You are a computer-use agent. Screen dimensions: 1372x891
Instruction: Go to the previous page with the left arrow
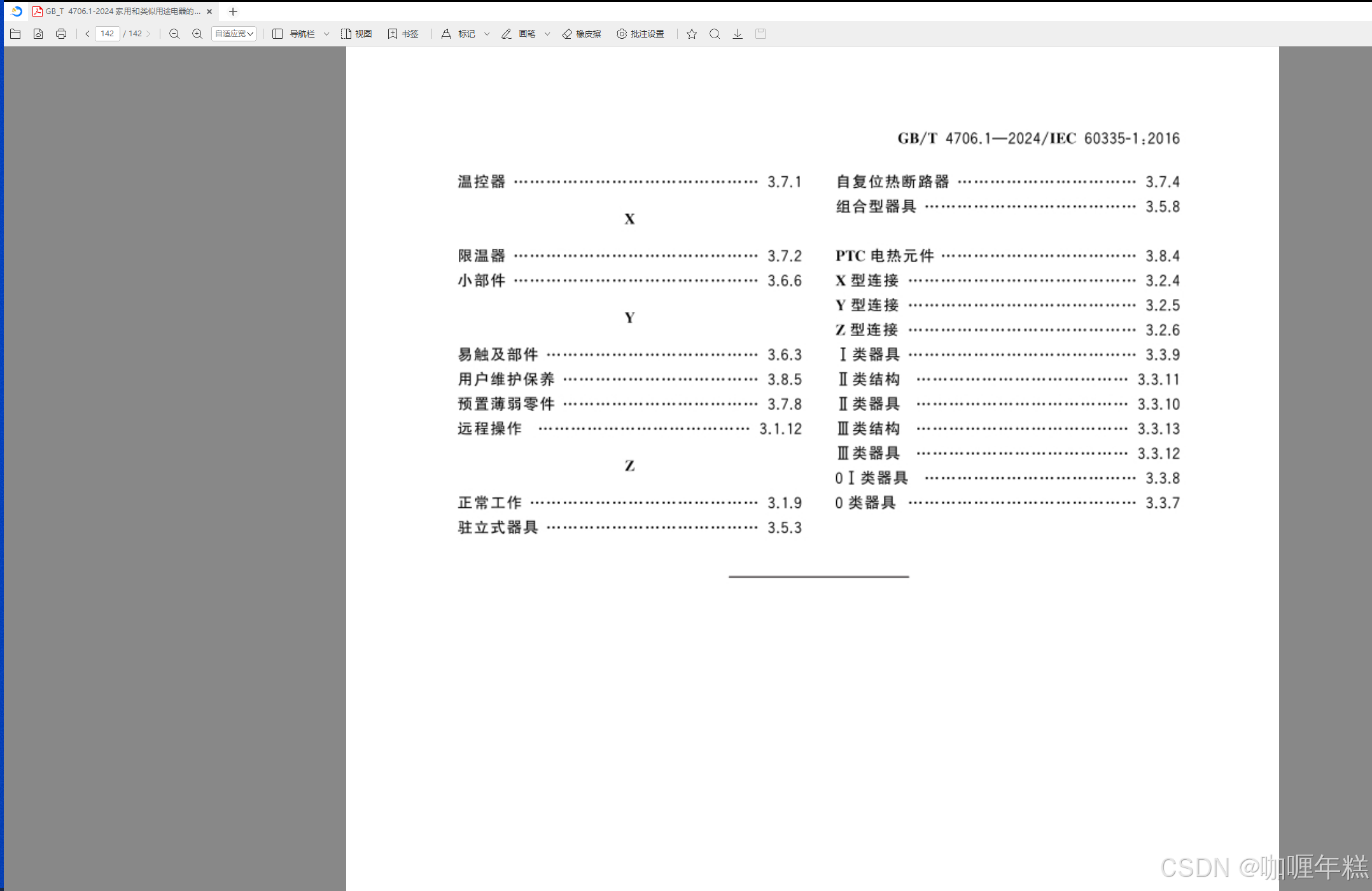pos(87,34)
